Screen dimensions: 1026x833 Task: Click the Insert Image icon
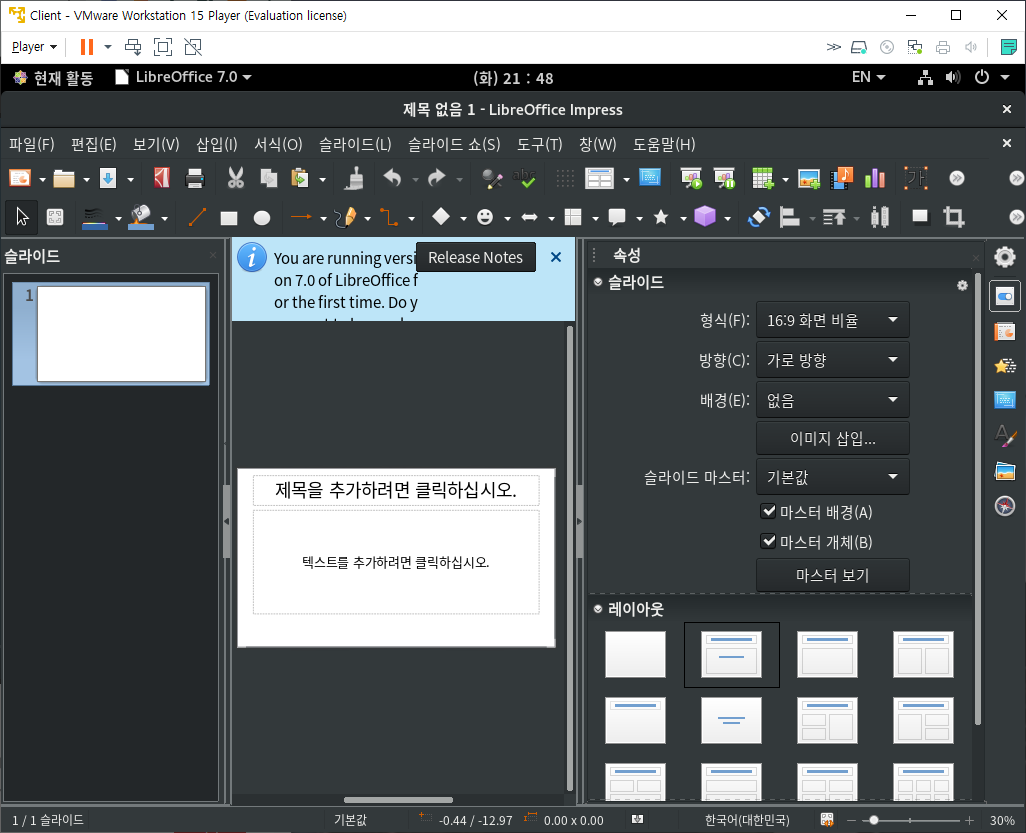809,178
